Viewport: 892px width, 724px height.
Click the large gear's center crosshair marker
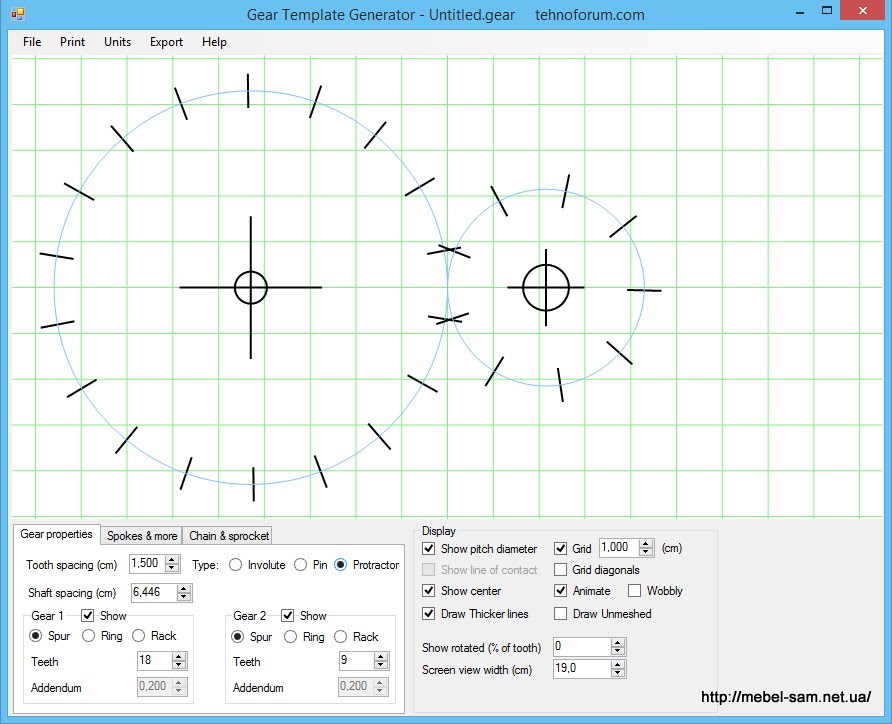(250, 287)
